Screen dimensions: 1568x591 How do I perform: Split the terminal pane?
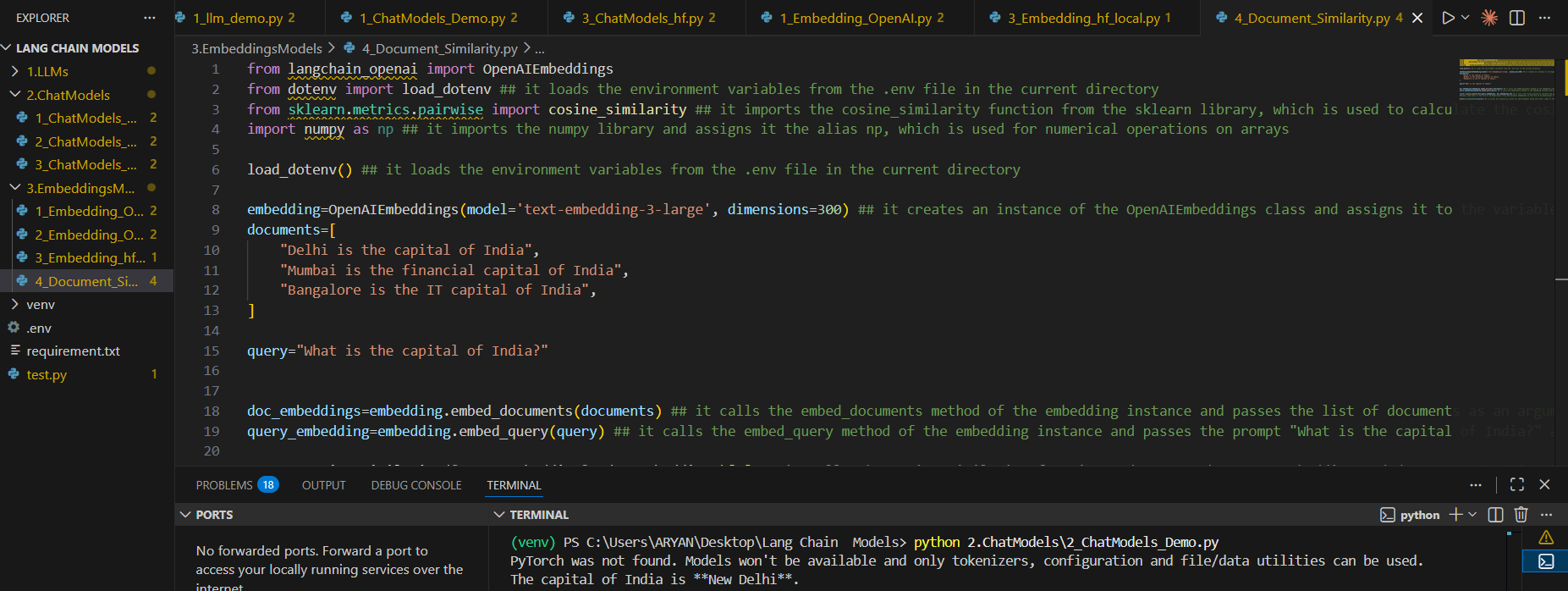click(x=1495, y=515)
